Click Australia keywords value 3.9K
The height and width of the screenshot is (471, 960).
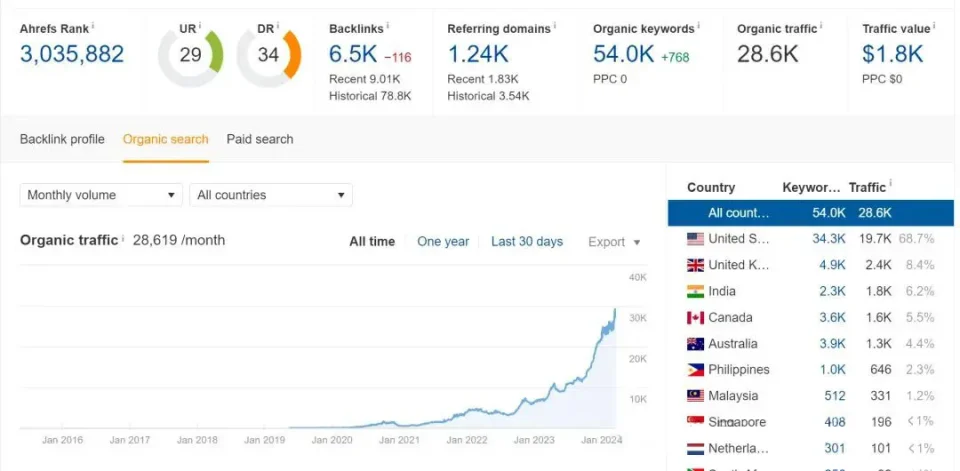(833, 344)
